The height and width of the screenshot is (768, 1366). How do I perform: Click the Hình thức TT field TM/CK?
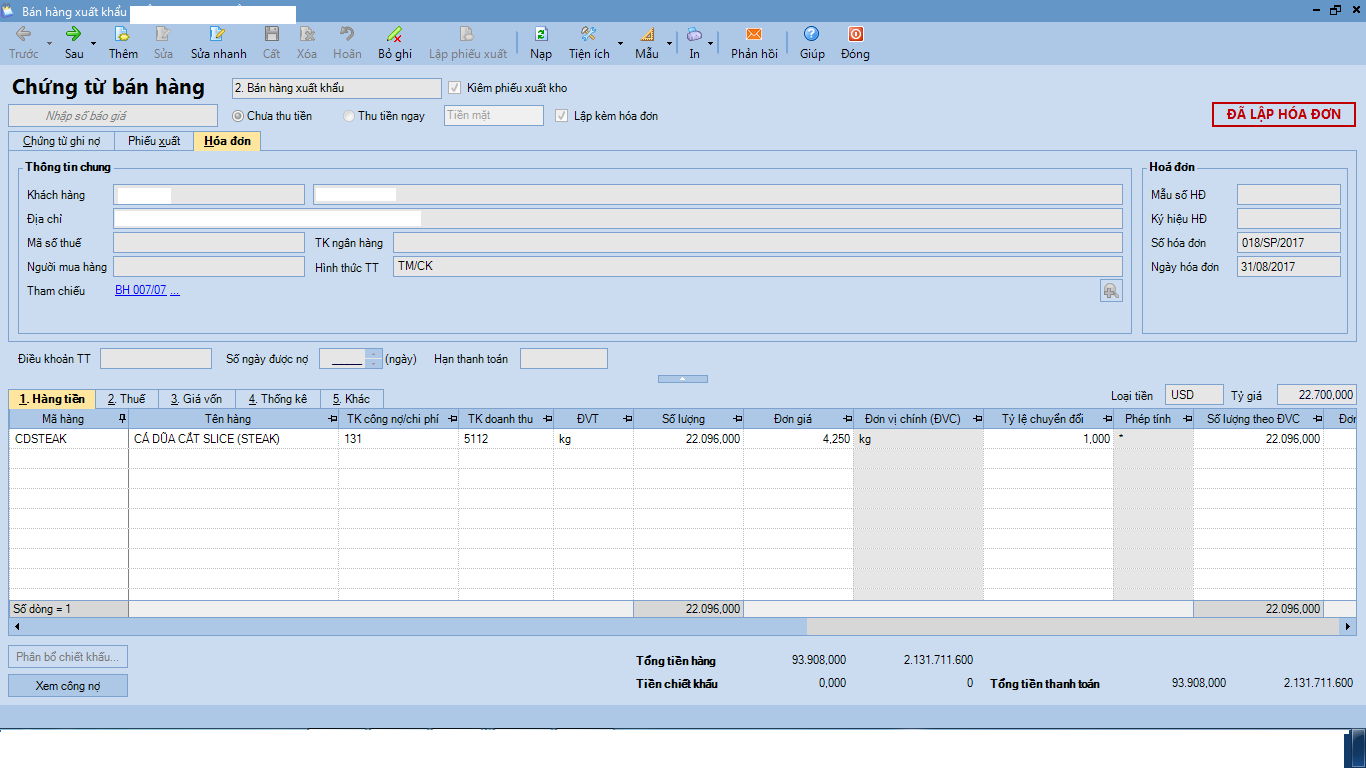click(758, 267)
